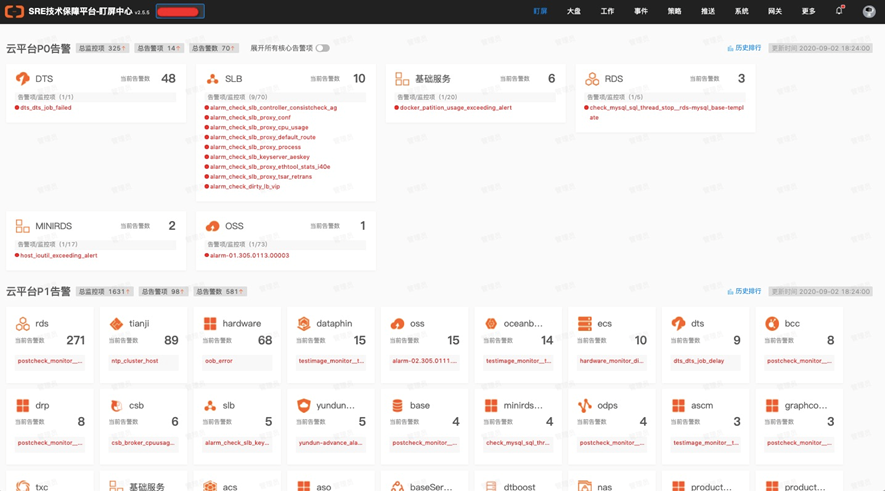
Task: Click the minirds grid icon in P1
Action: pos(491,405)
